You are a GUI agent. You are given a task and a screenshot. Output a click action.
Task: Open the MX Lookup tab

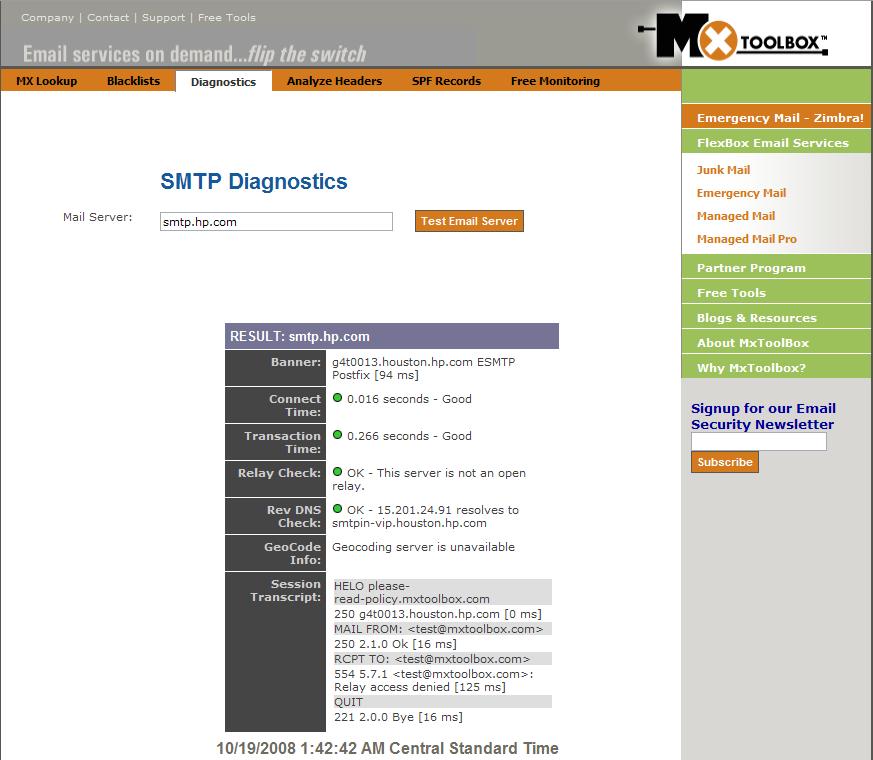pyautogui.click(x=47, y=81)
